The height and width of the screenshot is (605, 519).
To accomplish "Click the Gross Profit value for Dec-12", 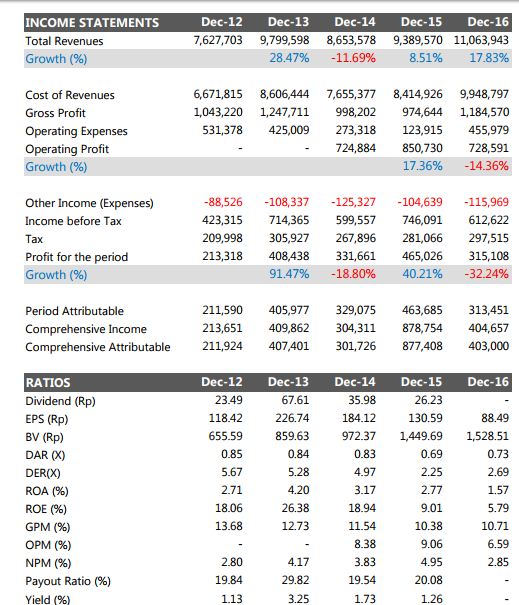I will coord(218,112).
